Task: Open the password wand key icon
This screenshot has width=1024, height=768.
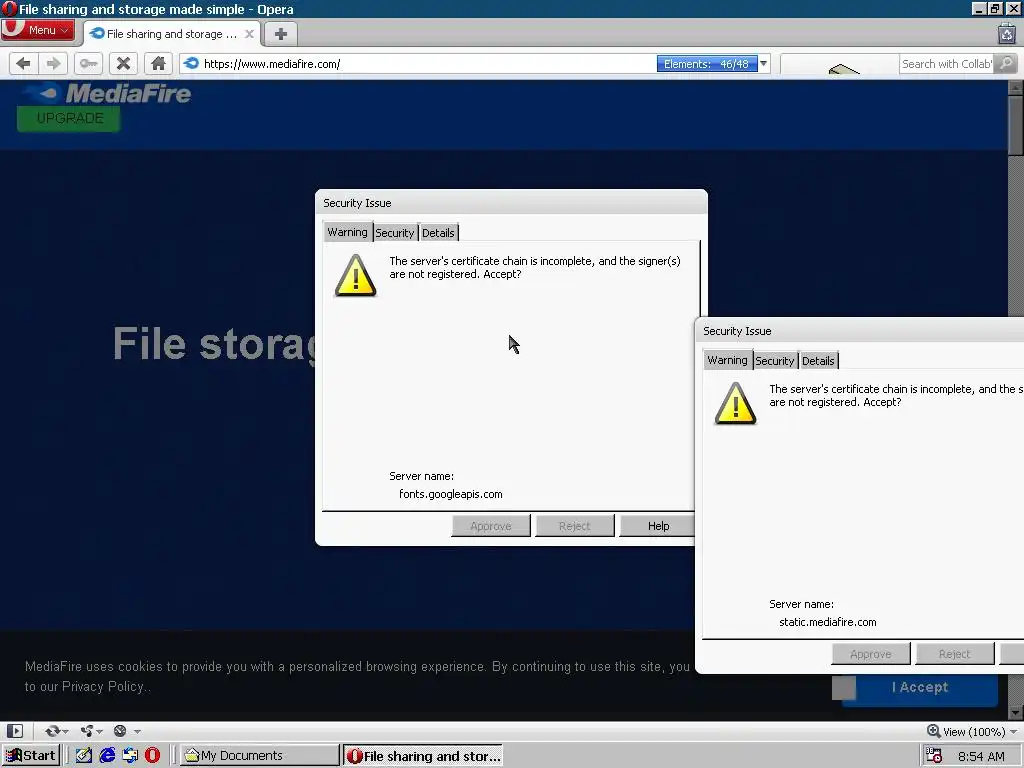Action: [88, 63]
